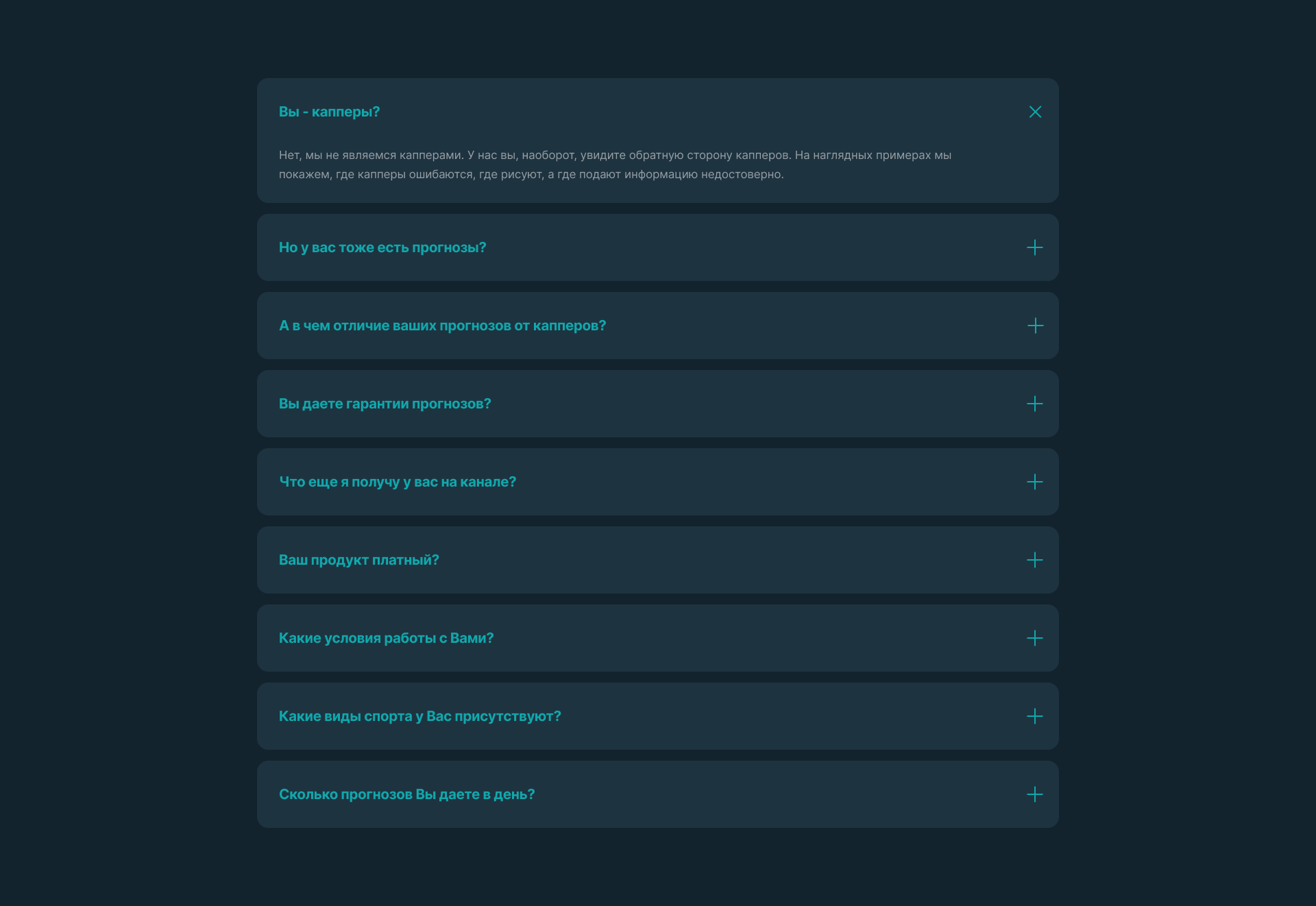
Task: Toggle visibility of the капперы answer text
Action: pos(1035,112)
